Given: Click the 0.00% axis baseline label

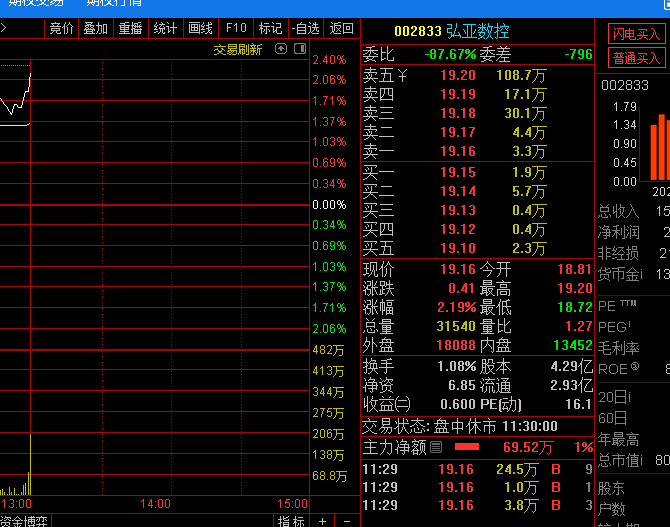Looking at the screenshot, I should (x=329, y=205).
